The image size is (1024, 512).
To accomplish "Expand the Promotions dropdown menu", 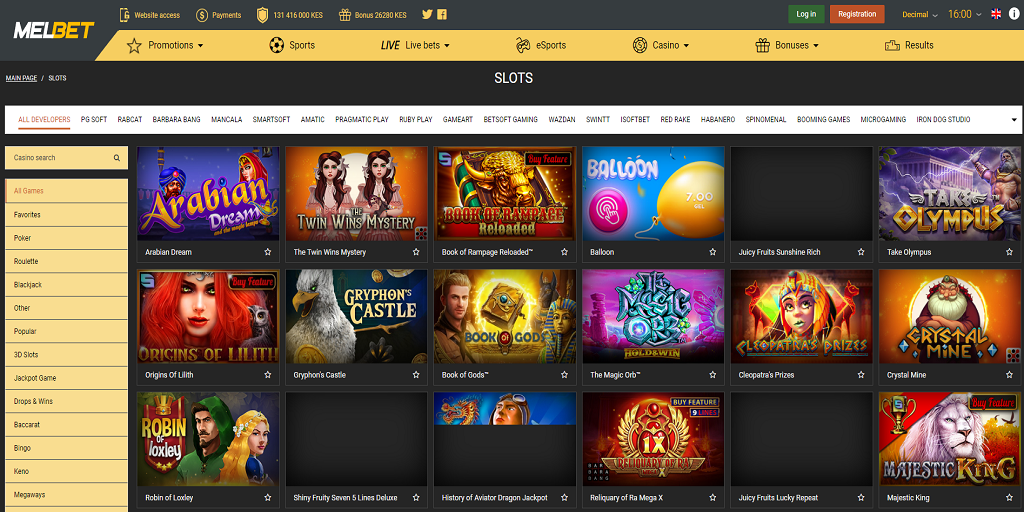I will [x=200, y=46].
